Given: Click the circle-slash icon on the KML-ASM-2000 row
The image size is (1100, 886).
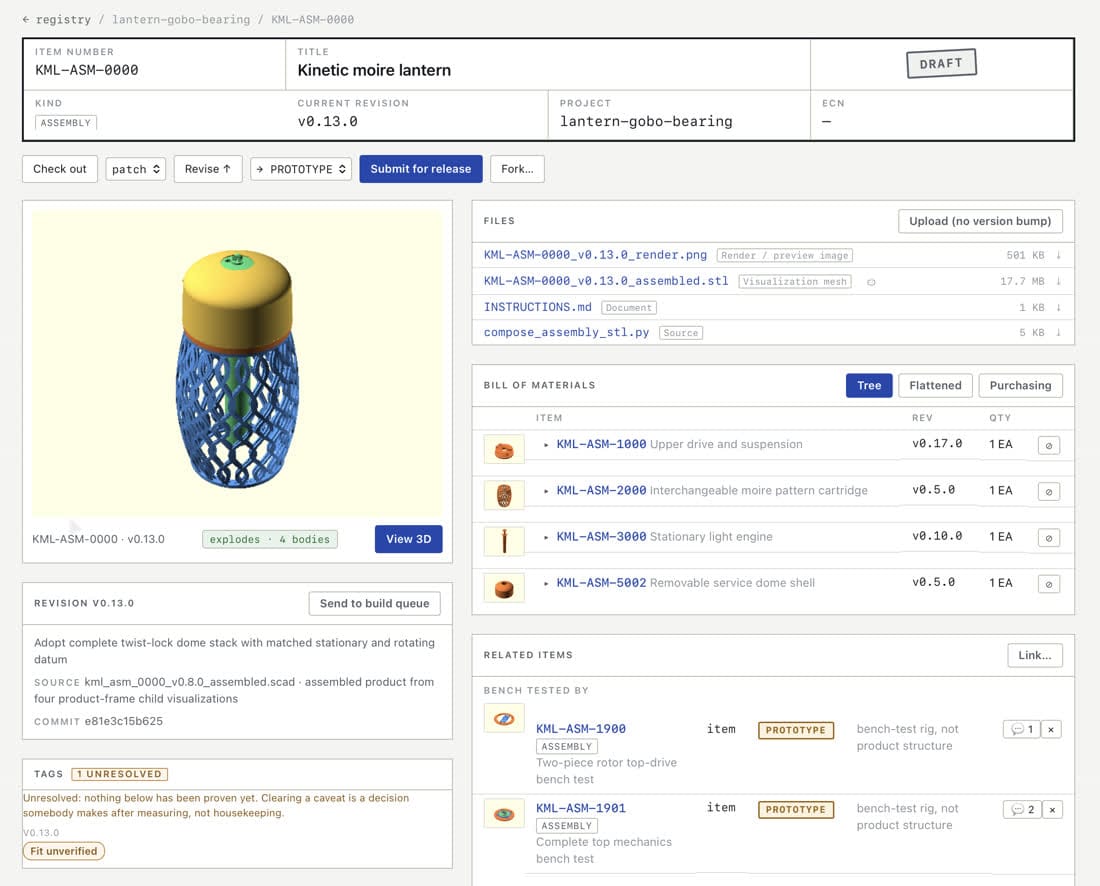Looking at the screenshot, I should (1049, 492).
